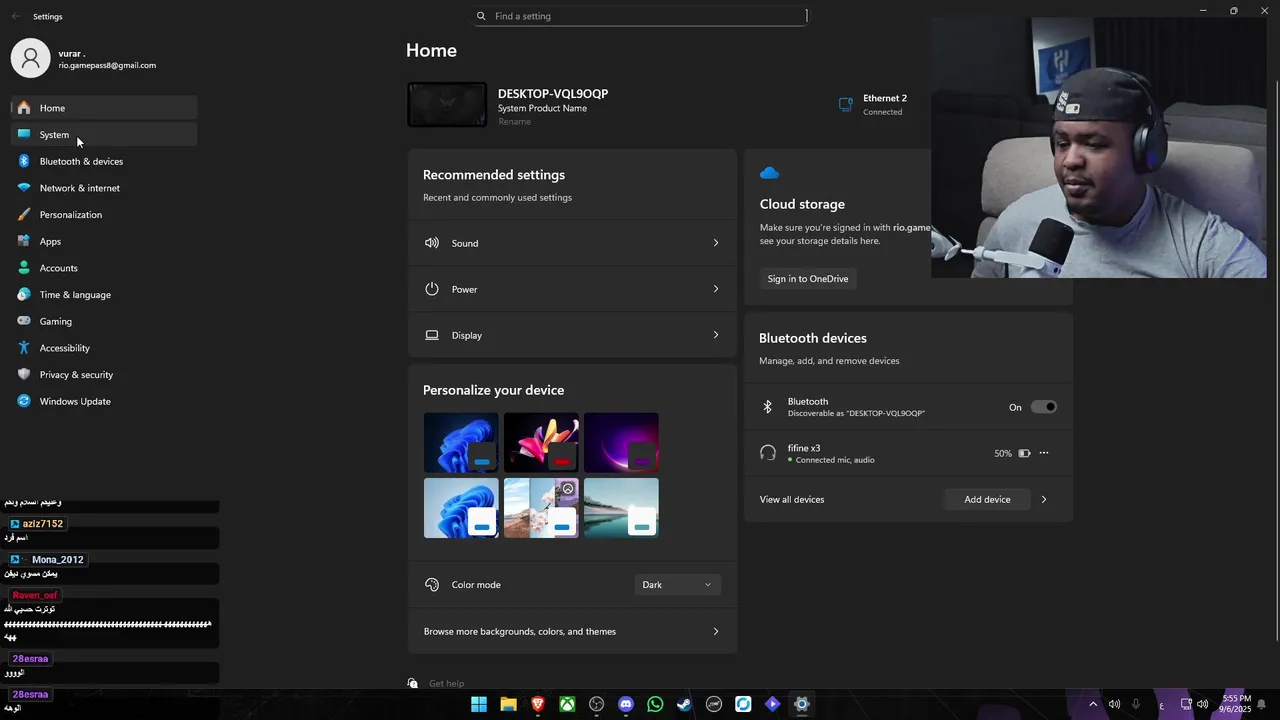1280x720 pixels.
Task: Go to Network & internet settings
Action: (x=104, y=188)
